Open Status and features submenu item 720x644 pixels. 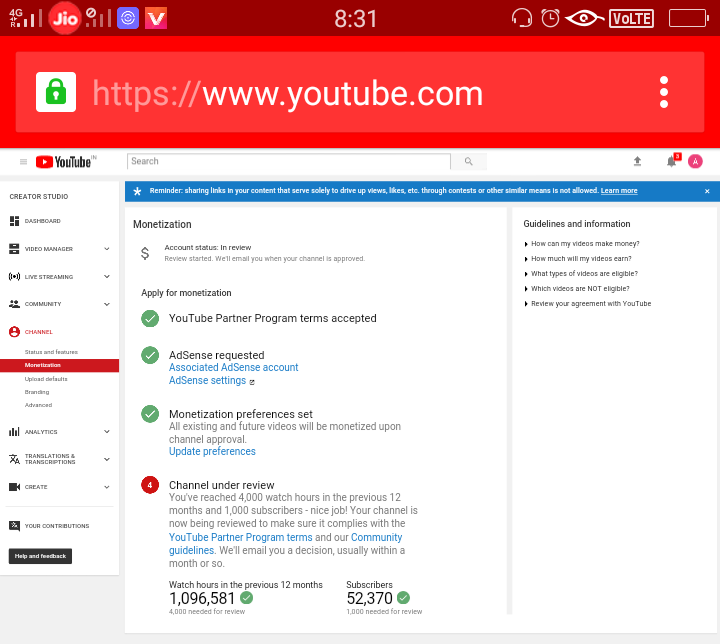[51, 352]
